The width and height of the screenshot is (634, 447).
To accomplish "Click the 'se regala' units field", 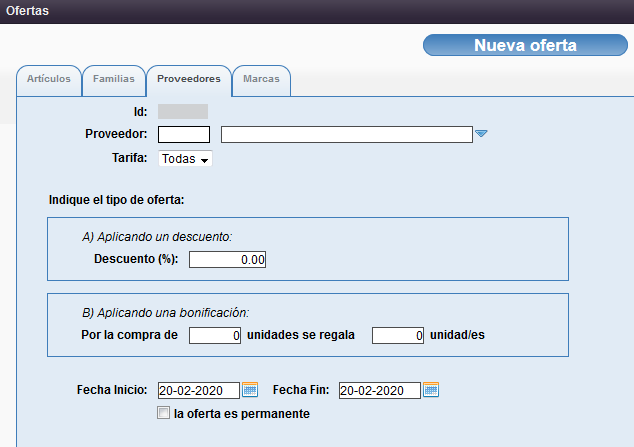I will (x=398, y=335).
